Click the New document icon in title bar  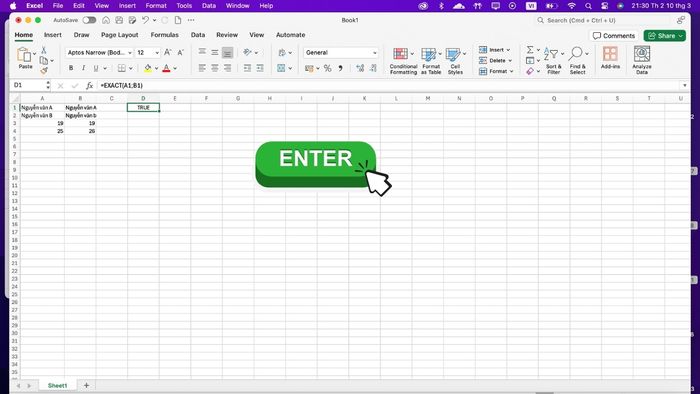click(x=178, y=20)
